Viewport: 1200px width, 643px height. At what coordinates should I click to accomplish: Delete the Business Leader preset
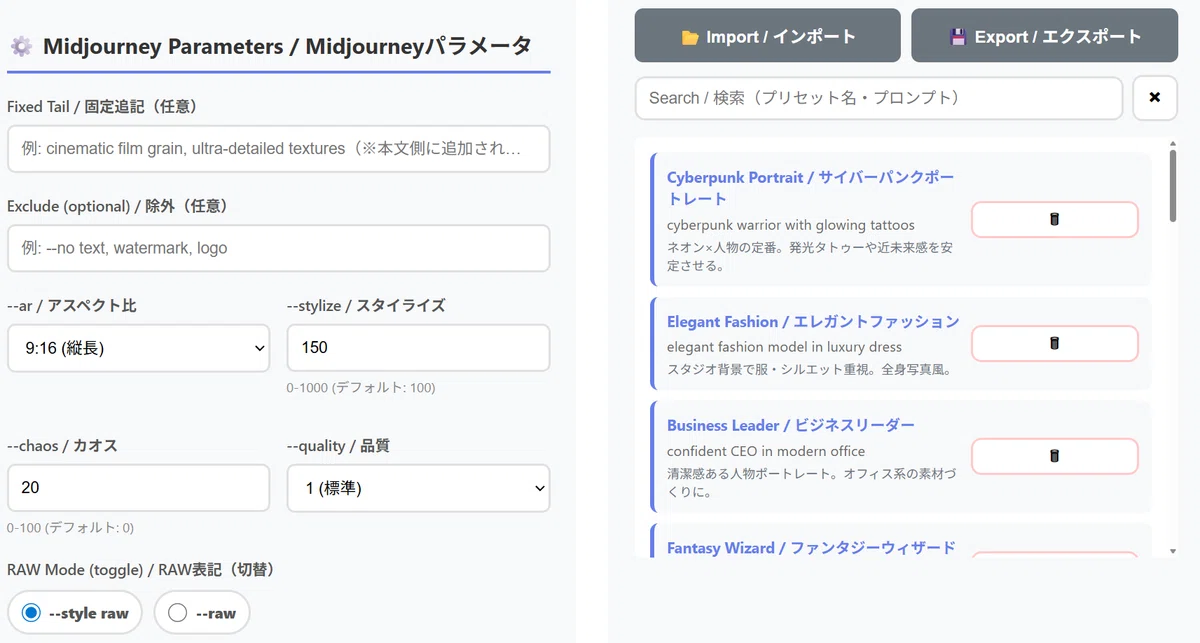click(x=1054, y=456)
